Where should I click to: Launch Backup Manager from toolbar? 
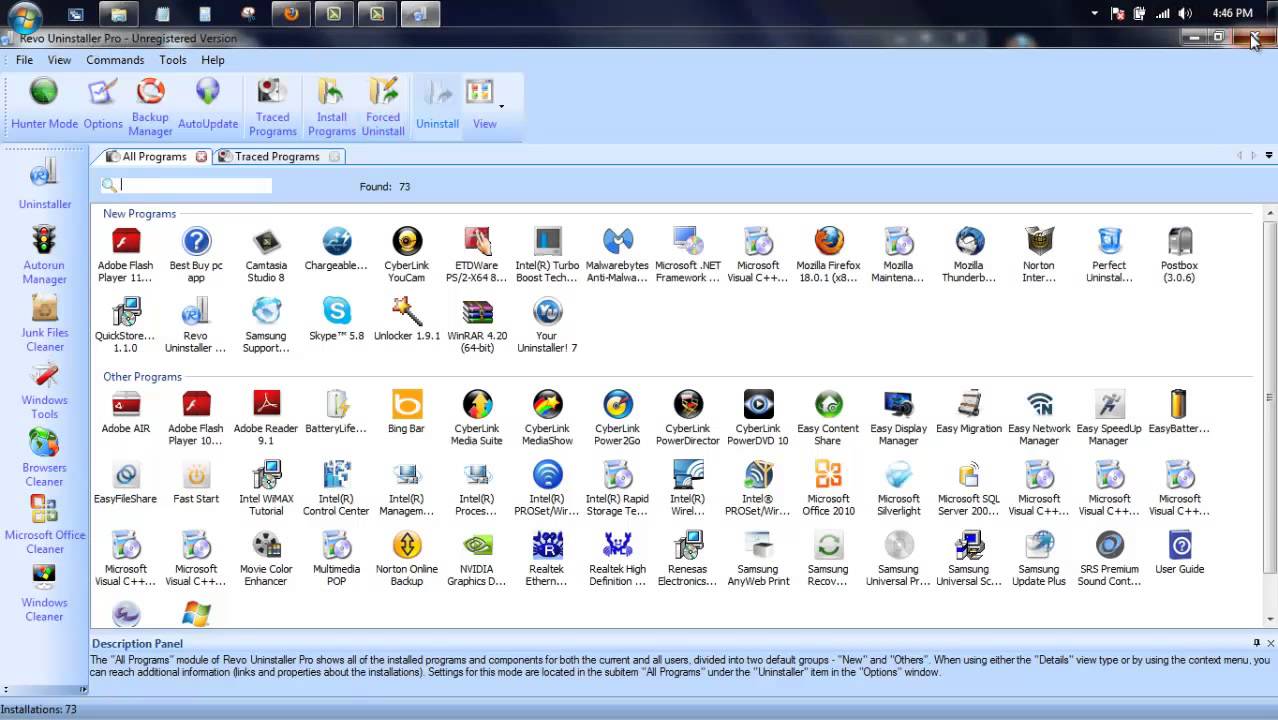coord(151,107)
